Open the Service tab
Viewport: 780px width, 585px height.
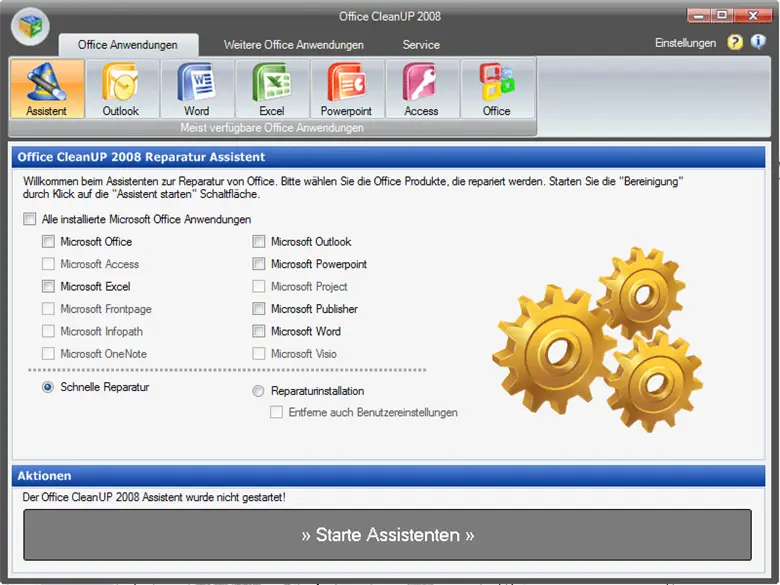[421, 45]
